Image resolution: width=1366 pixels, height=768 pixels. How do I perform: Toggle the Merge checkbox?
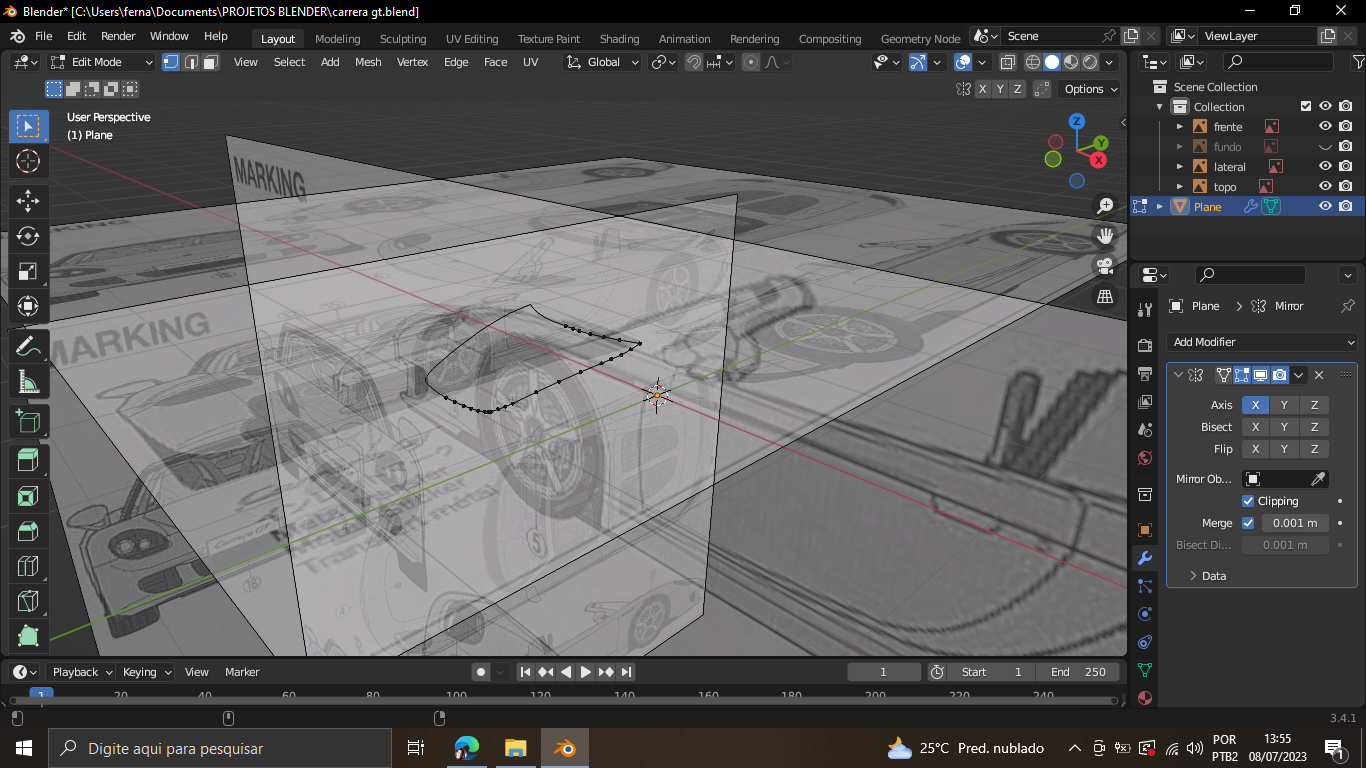[x=1248, y=523]
